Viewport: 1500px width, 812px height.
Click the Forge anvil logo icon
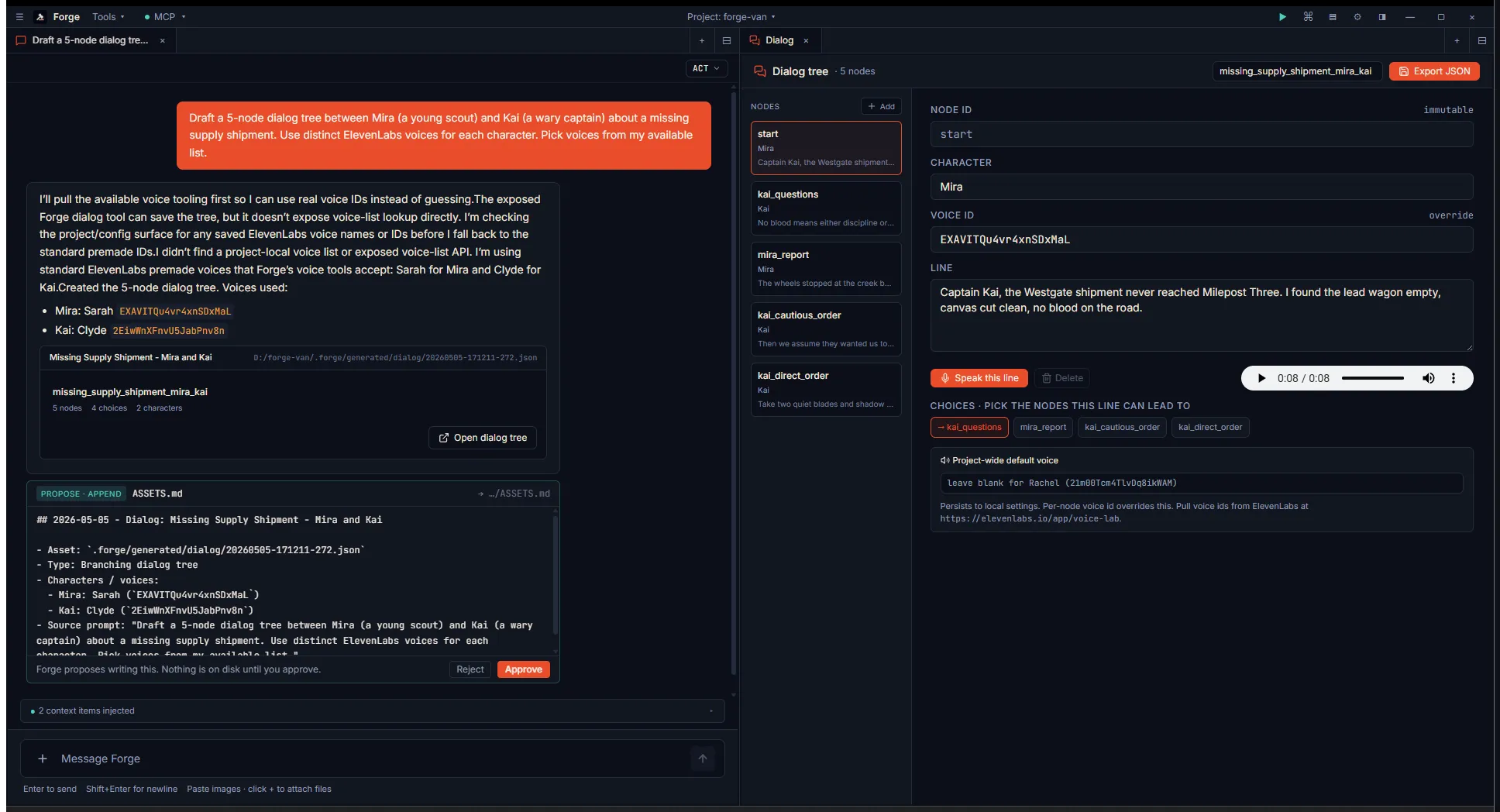click(x=40, y=16)
